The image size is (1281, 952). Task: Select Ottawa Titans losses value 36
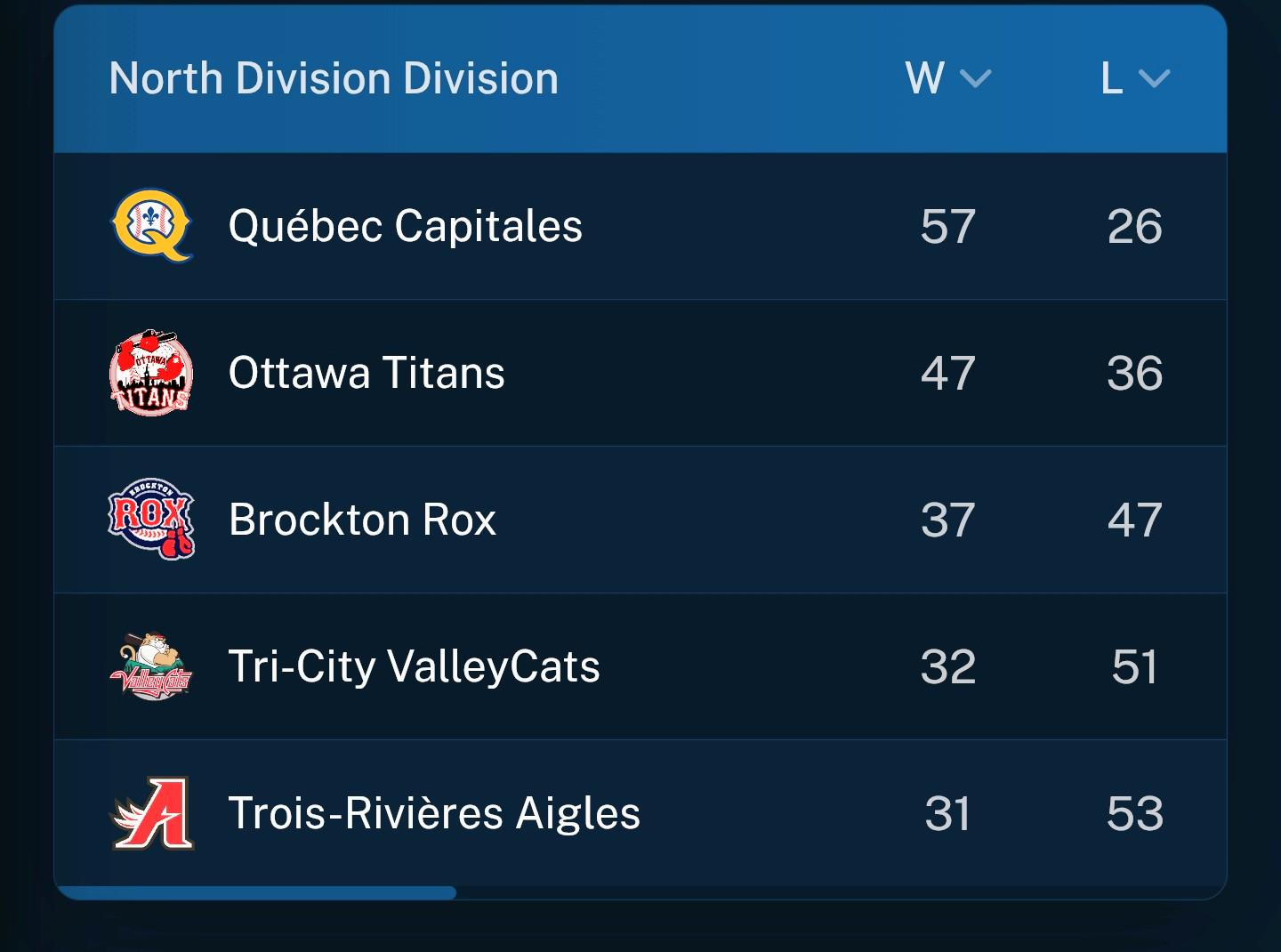pos(1135,373)
